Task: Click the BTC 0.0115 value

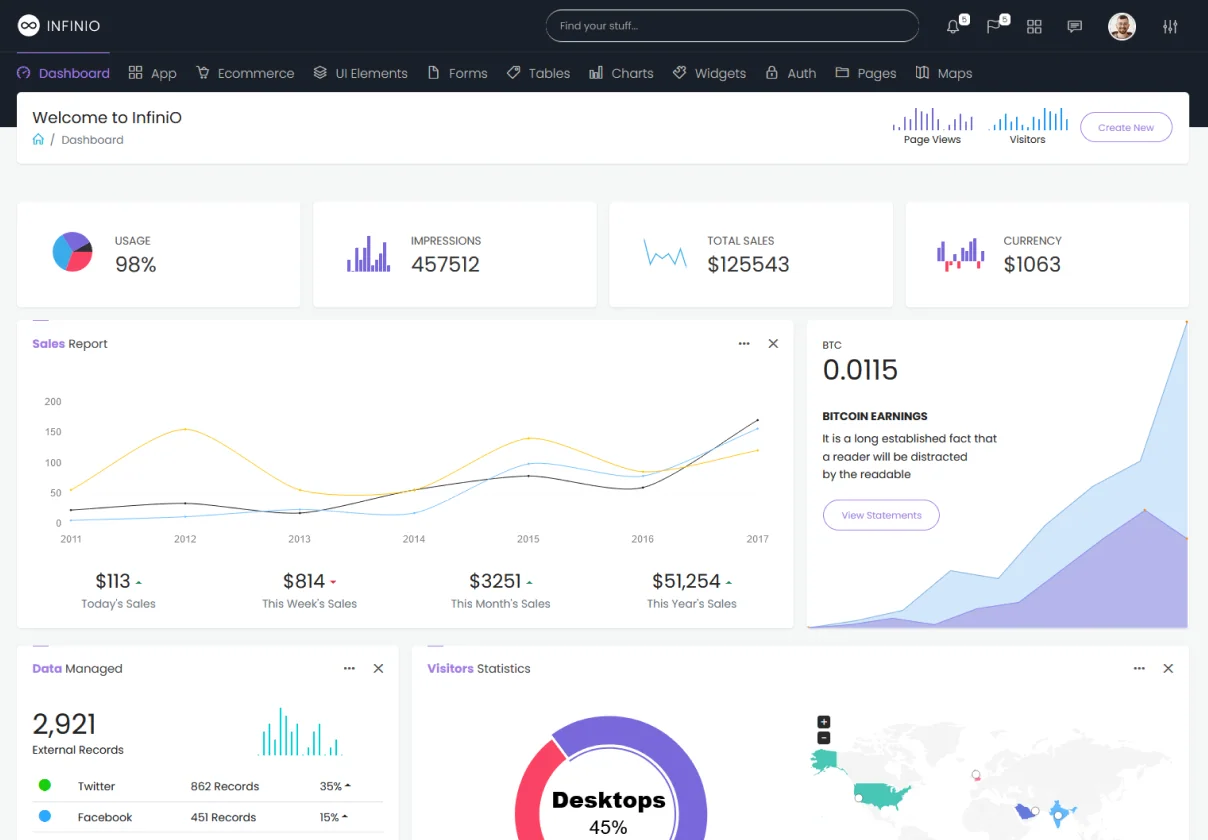Action: 860,370
